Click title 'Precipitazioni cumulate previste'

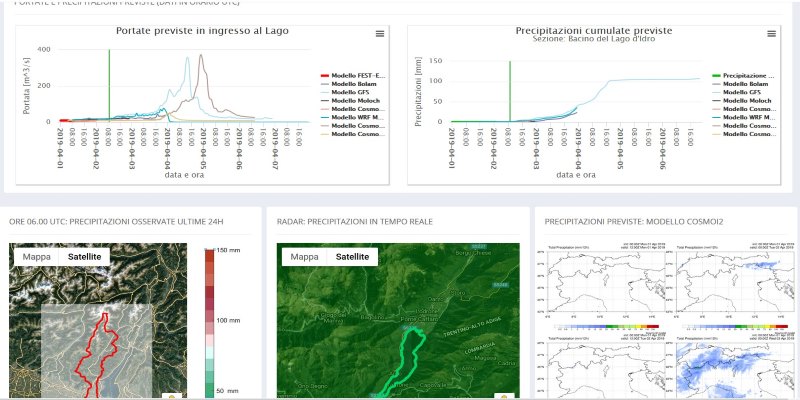click(x=594, y=31)
